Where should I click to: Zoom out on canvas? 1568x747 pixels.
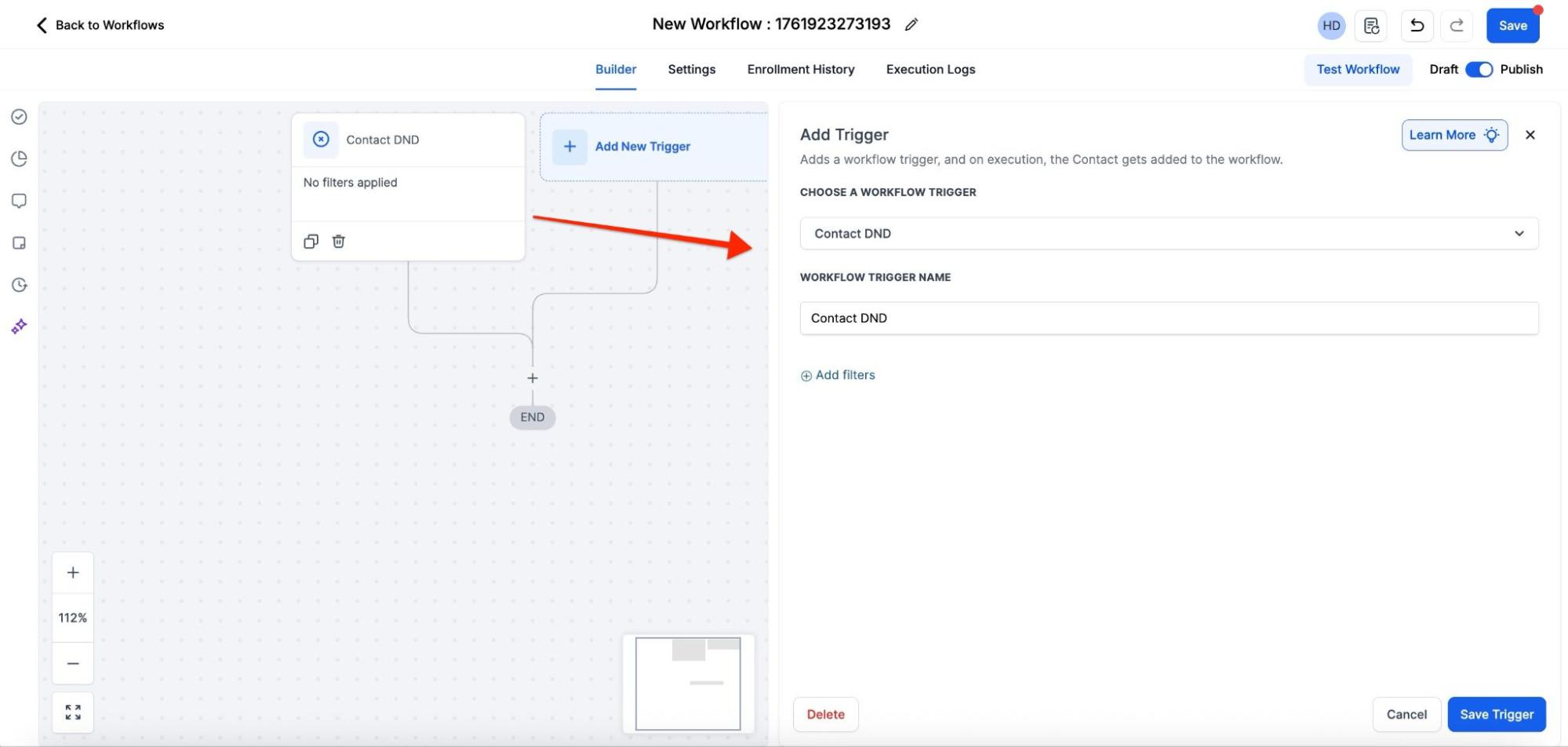click(x=73, y=664)
